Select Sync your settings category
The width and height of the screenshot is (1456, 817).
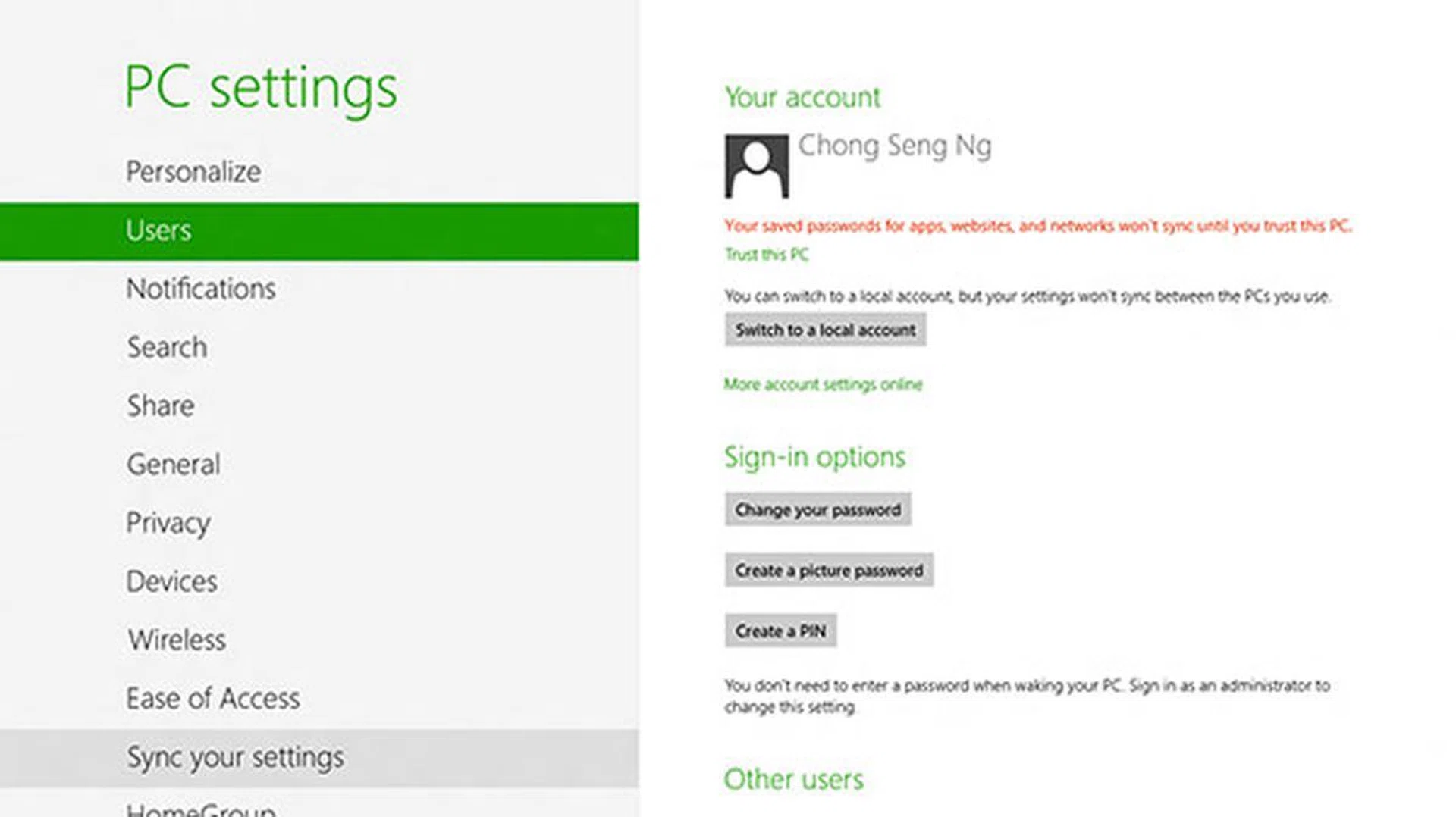235,757
